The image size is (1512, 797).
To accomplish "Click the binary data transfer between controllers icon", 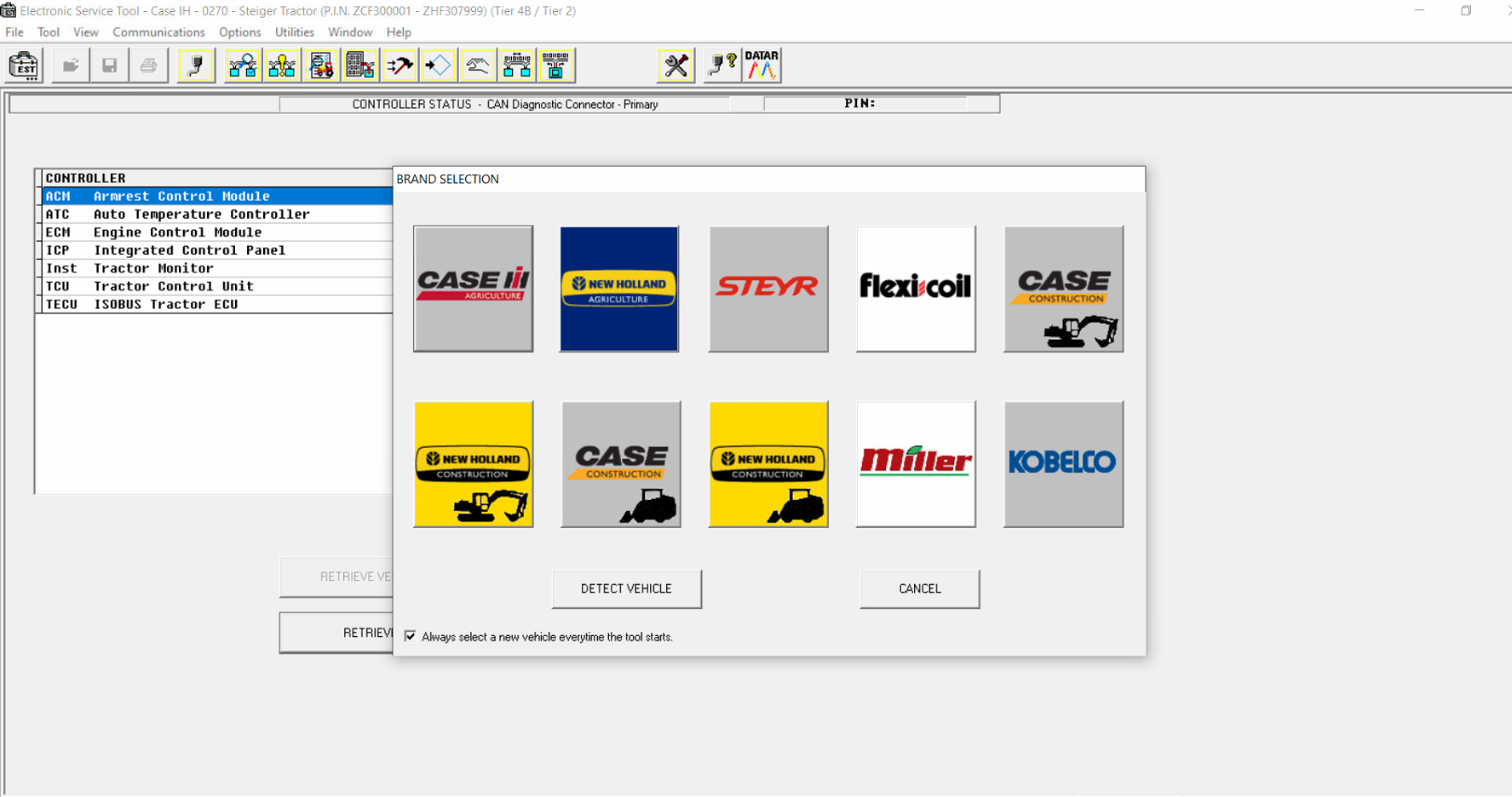I will (516, 66).
